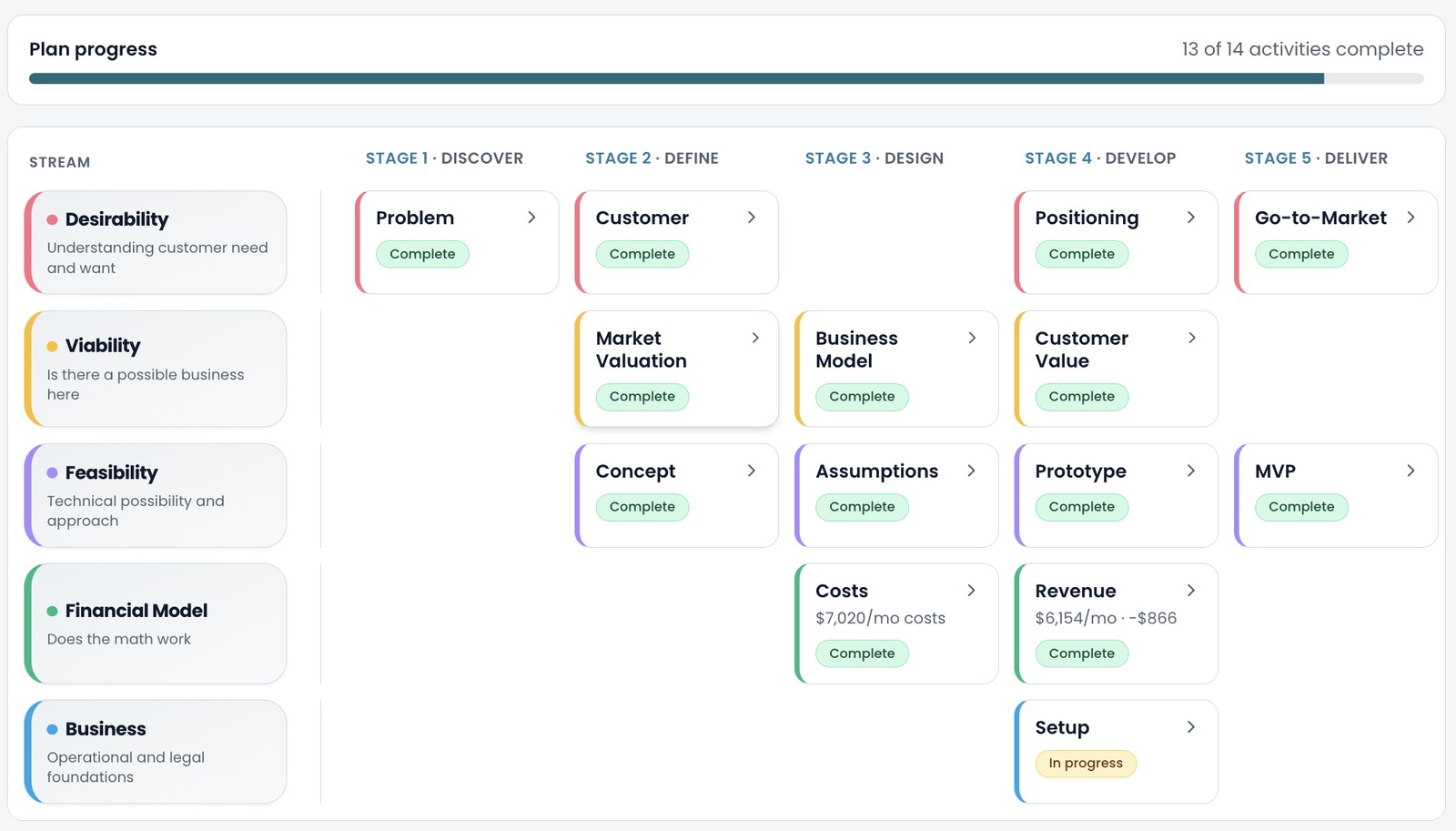Click the Prototype card title
The height and width of the screenshot is (831, 1456).
(1080, 471)
